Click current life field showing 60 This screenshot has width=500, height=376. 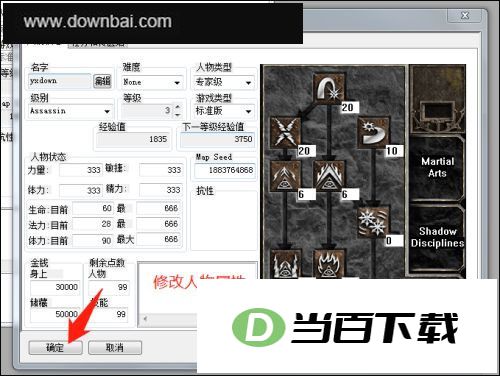tap(93, 209)
